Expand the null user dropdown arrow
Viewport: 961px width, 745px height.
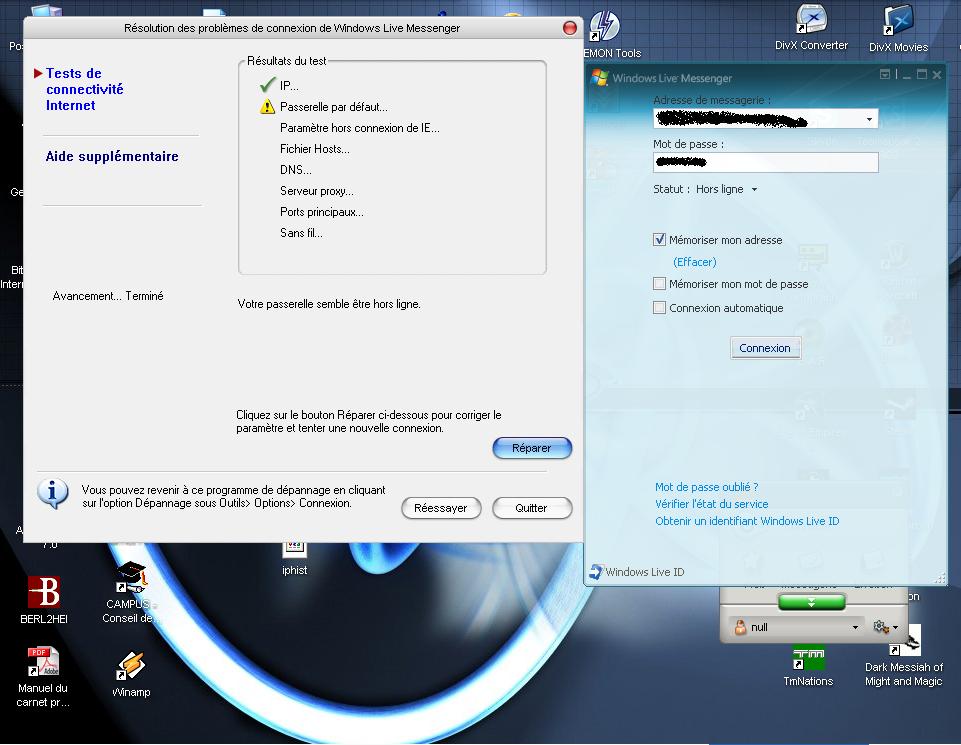pos(855,627)
